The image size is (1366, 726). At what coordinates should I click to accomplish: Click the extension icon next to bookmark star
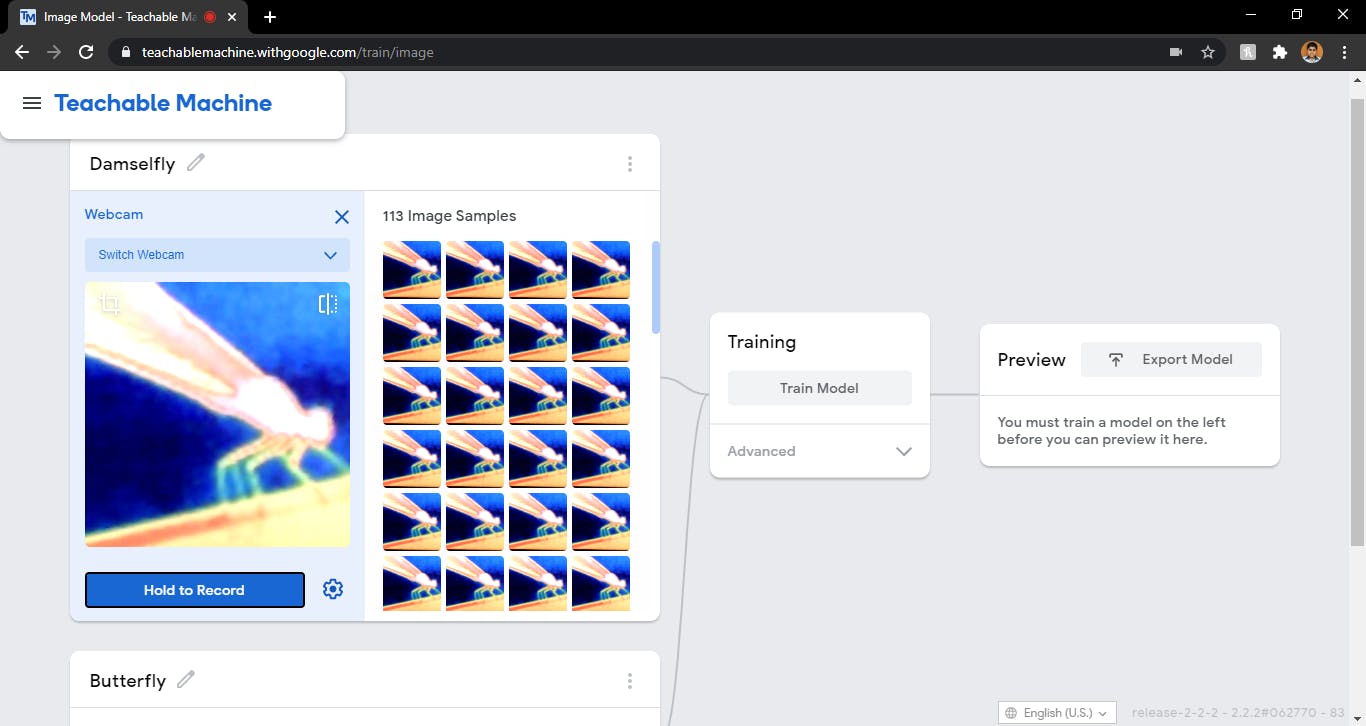pyautogui.click(x=1248, y=52)
